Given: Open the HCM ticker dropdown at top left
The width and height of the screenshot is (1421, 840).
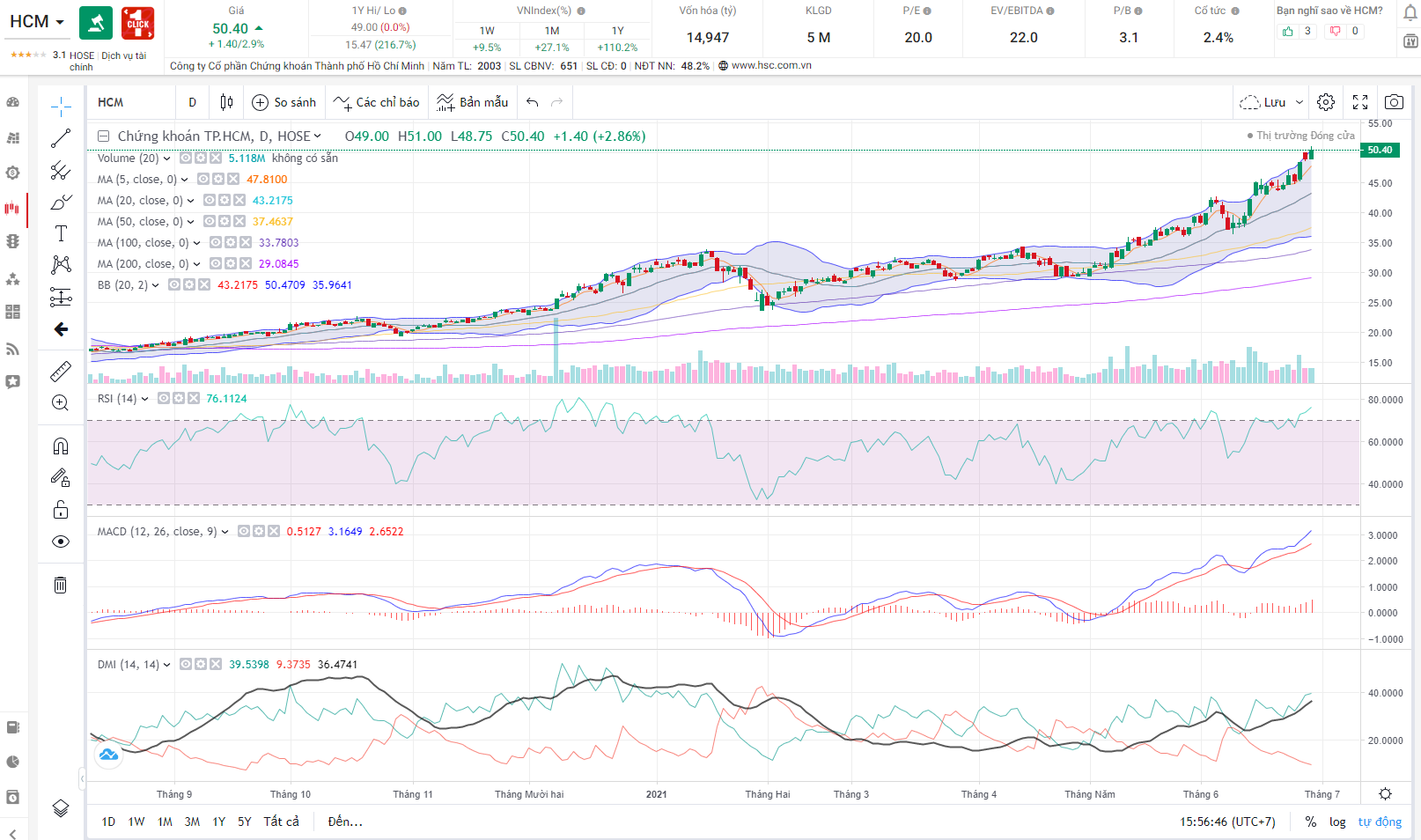Looking at the screenshot, I should click(37, 22).
